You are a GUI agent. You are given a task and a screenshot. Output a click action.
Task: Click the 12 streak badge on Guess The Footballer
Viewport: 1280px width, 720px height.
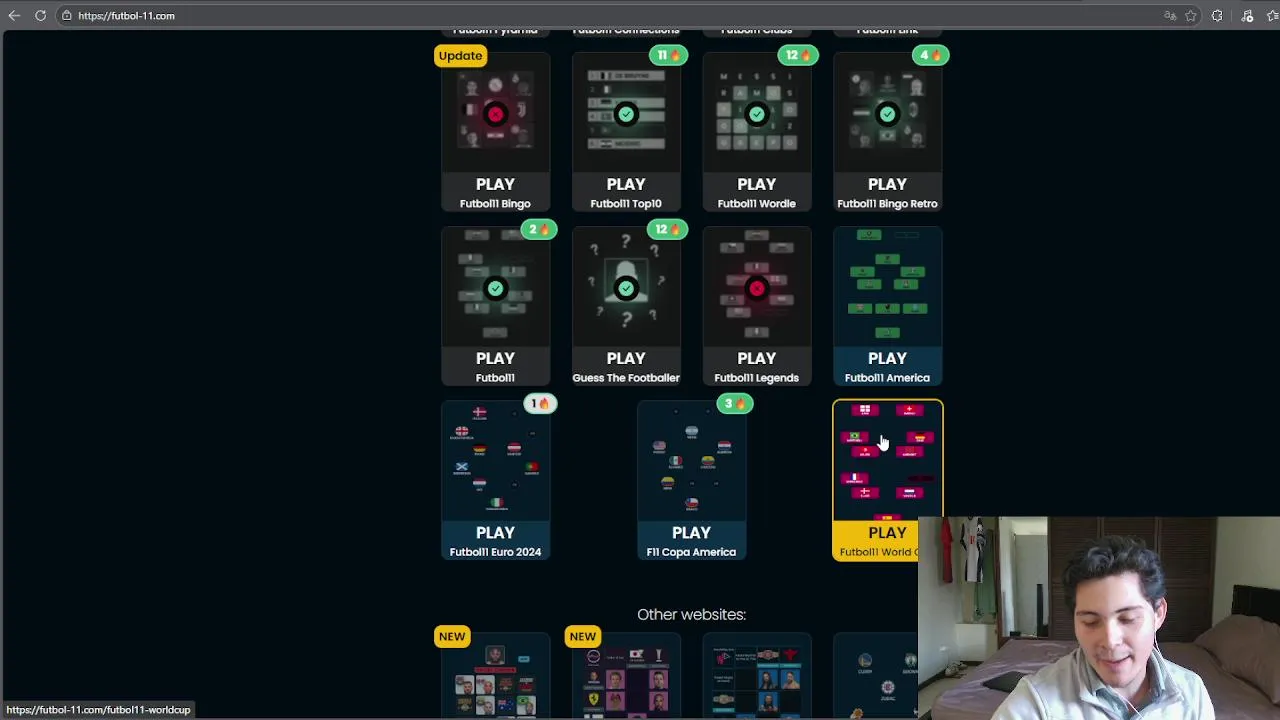click(668, 229)
